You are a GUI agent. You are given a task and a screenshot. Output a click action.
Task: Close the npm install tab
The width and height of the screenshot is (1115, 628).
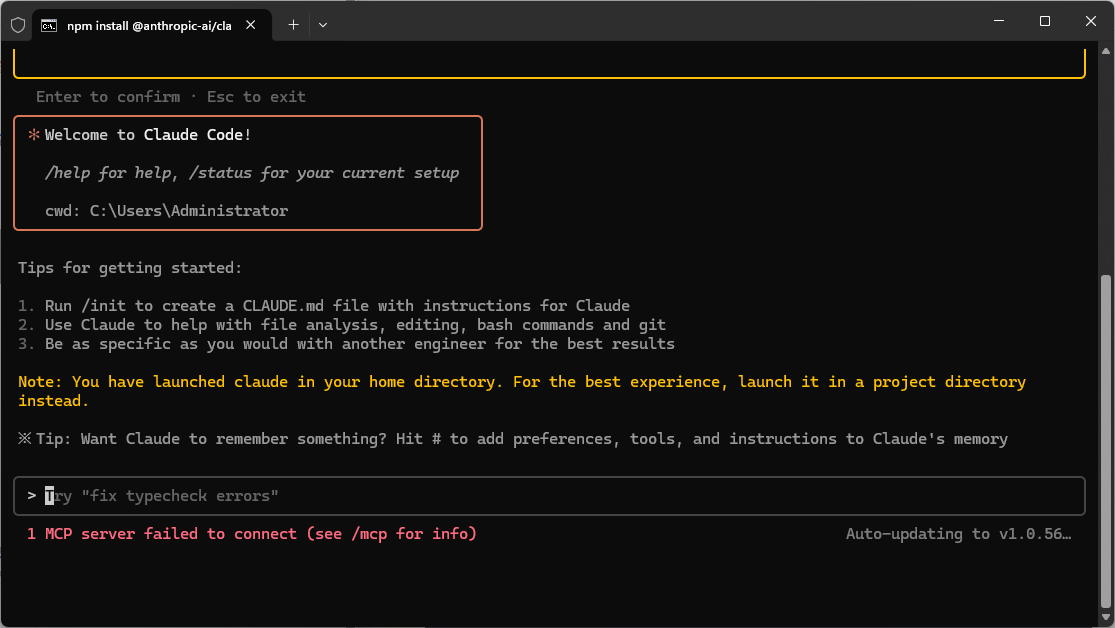pyautogui.click(x=250, y=25)
